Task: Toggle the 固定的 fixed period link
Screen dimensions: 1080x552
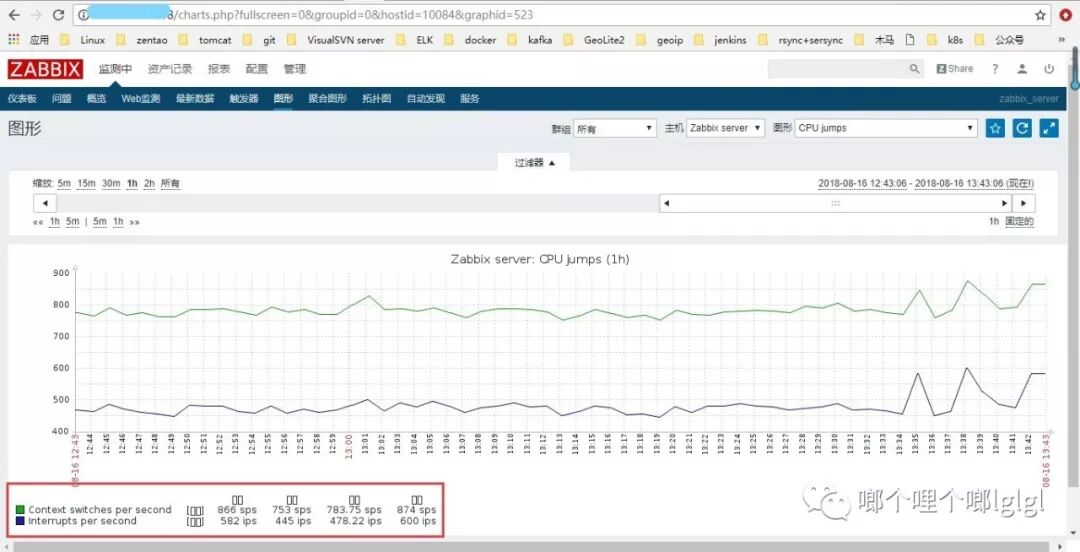Action: [x=1019, y=221]
